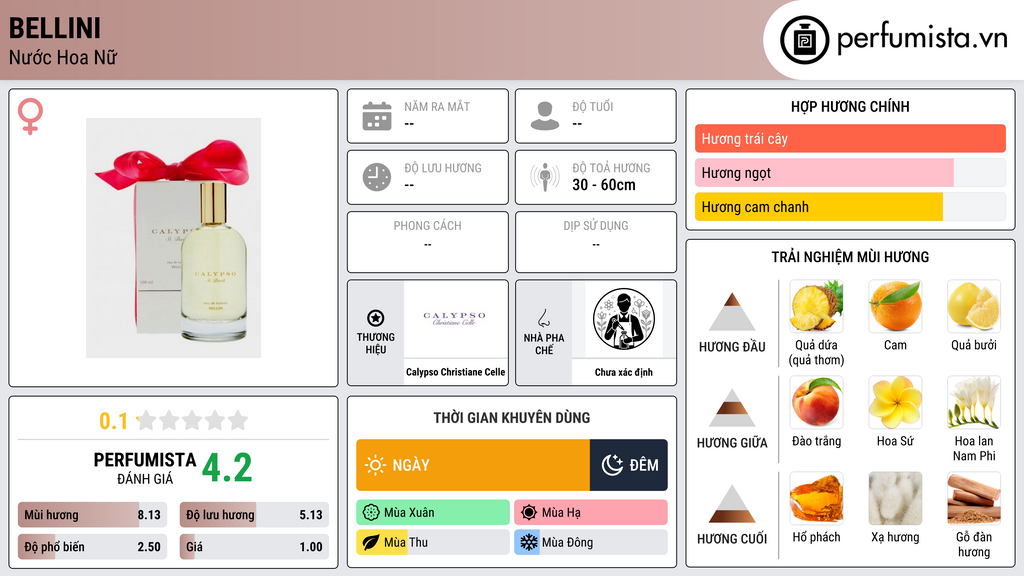Image resolution: width=1024 pixels, height=576 pixels.
Task: Click the moon icon in the Đêm bar
Action: [x=612, y=465]
